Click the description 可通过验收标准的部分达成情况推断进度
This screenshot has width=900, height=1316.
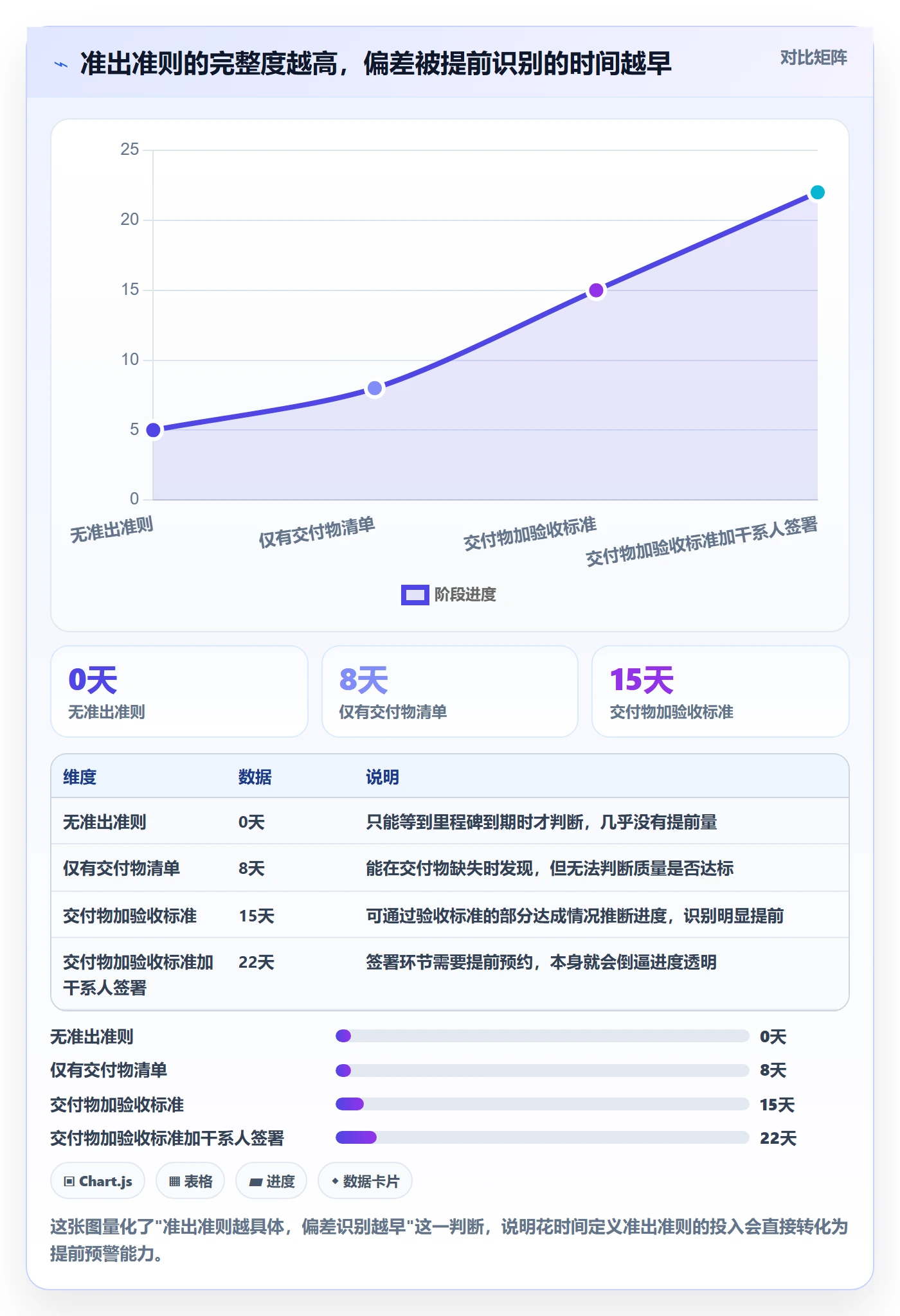point(575,916)
